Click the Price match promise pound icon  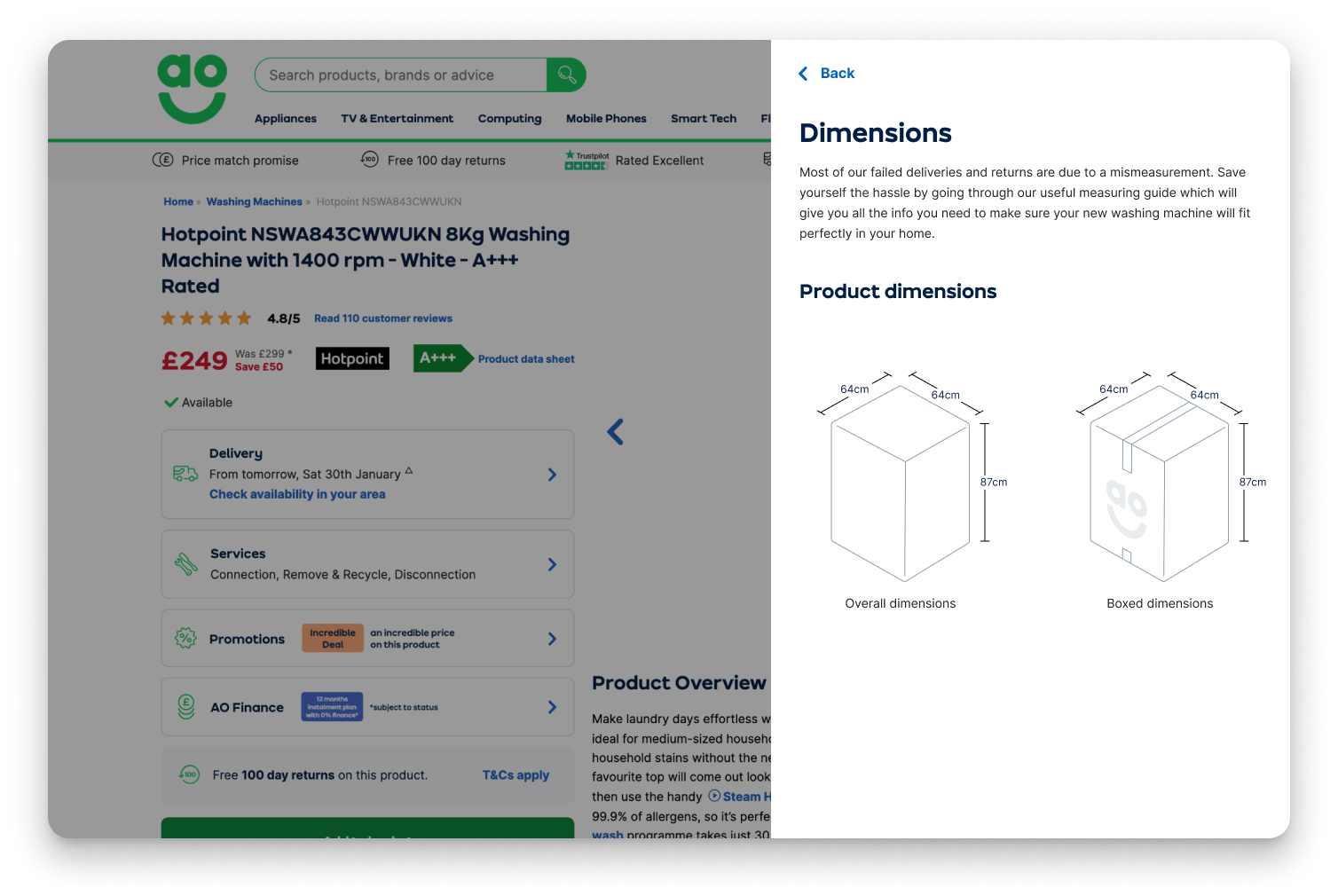162,160
